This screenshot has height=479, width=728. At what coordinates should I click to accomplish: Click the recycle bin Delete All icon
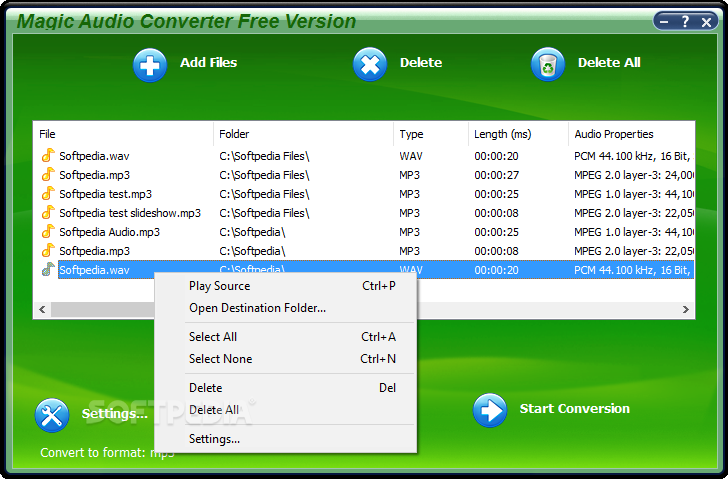(548, 65)
